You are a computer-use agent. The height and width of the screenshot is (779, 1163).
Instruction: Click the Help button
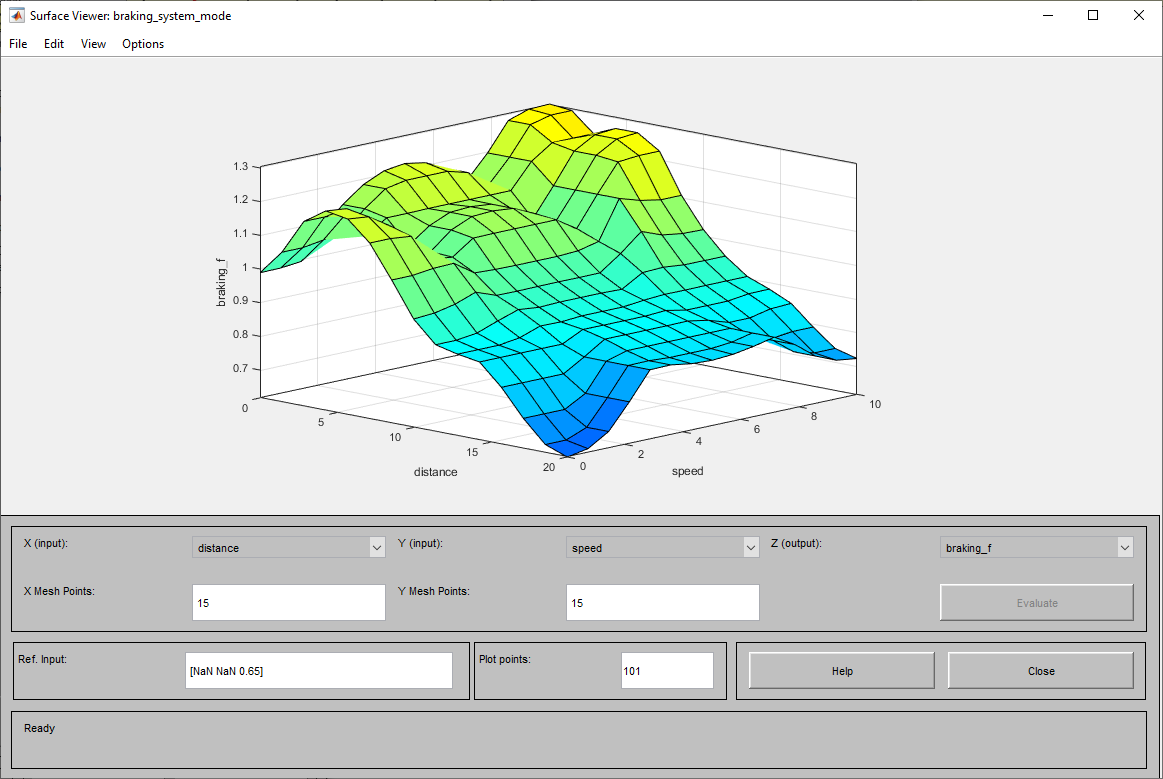[x=842, y=671]
